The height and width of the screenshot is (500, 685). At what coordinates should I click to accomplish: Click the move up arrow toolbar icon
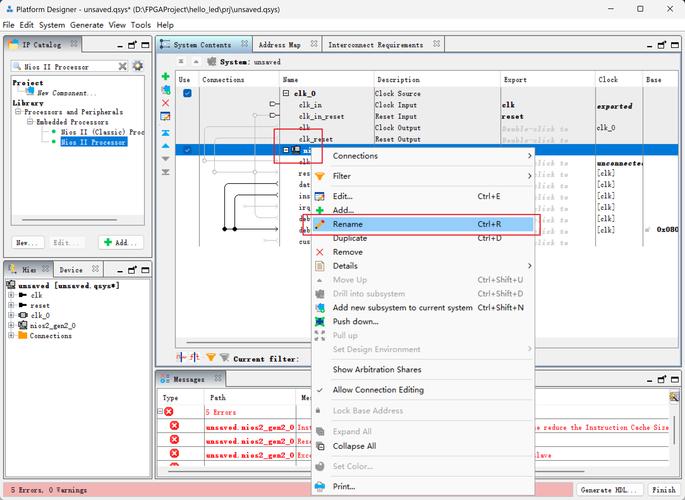pos(166,146)
